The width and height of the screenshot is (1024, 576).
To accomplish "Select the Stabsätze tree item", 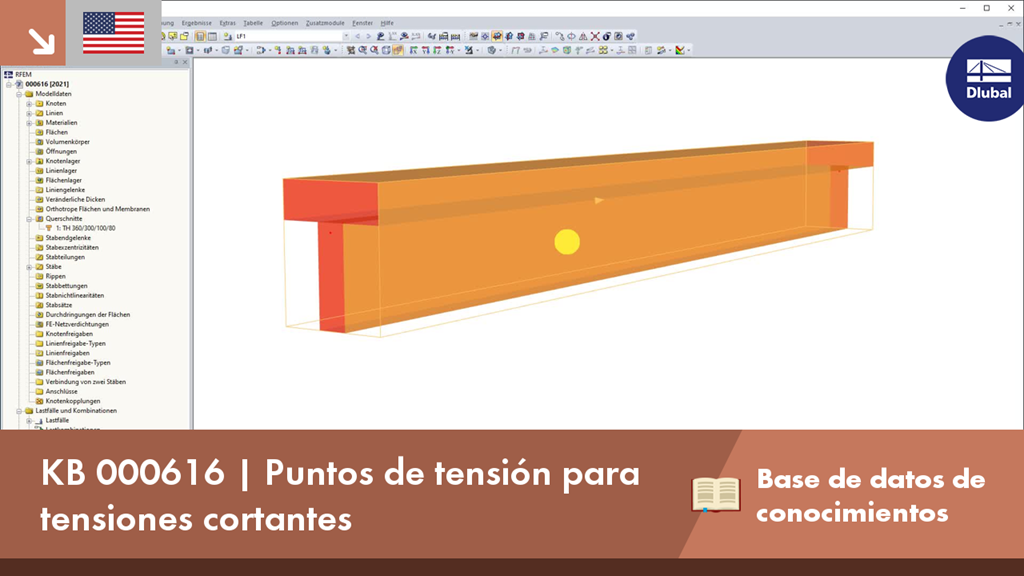I will coord(59,305).
